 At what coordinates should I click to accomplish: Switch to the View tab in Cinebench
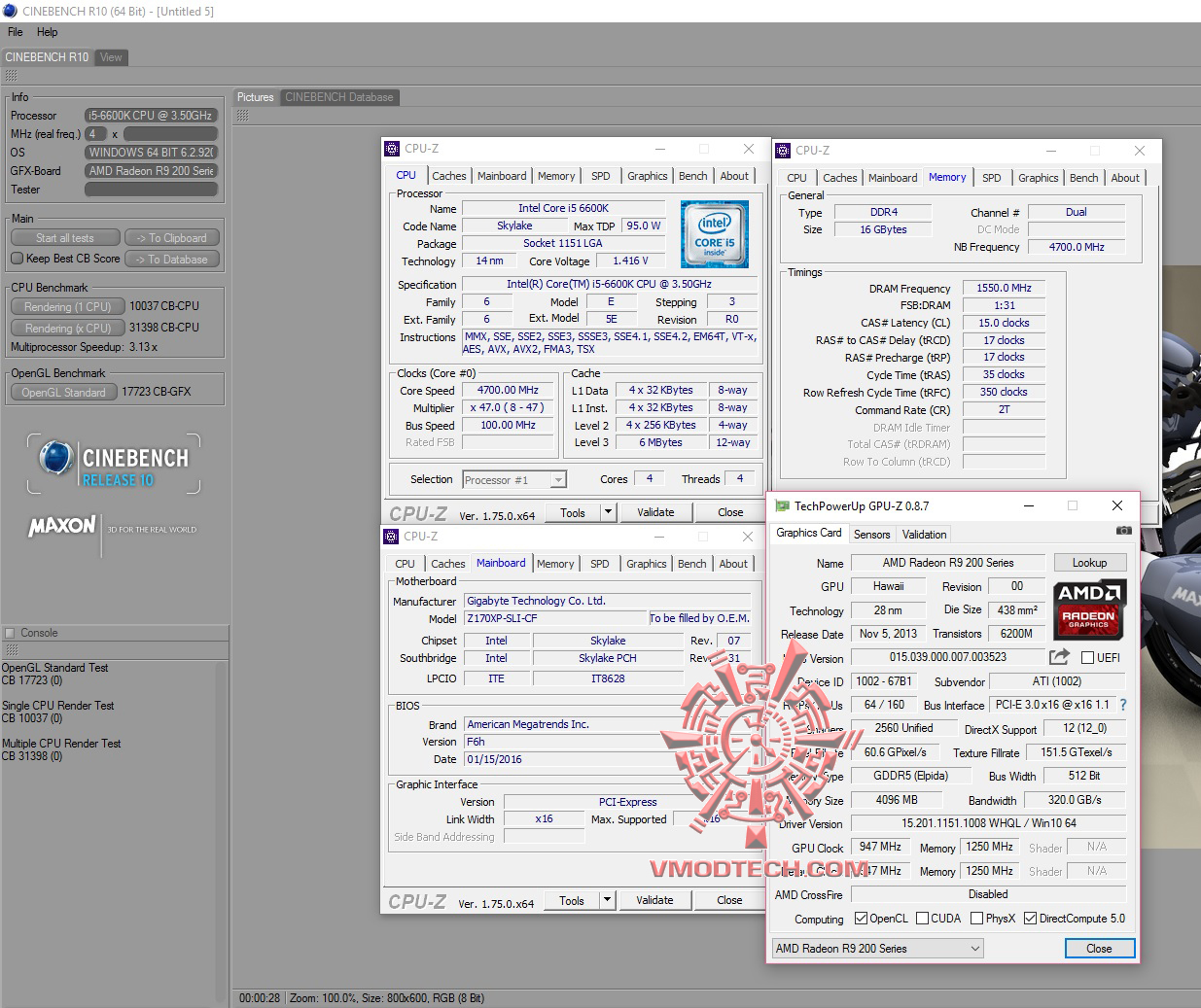111,57
